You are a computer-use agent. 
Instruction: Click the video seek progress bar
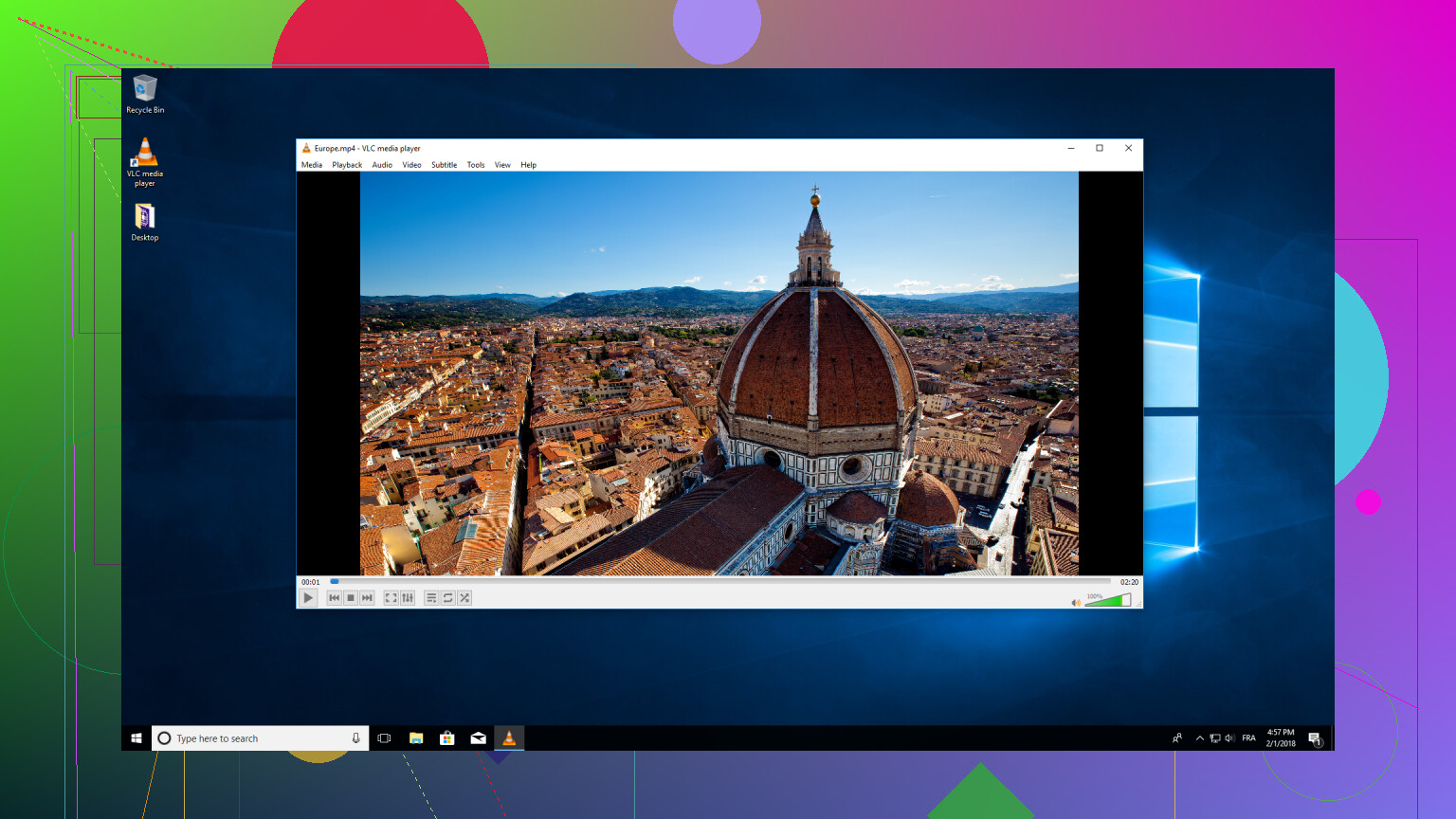pos(720,581)
